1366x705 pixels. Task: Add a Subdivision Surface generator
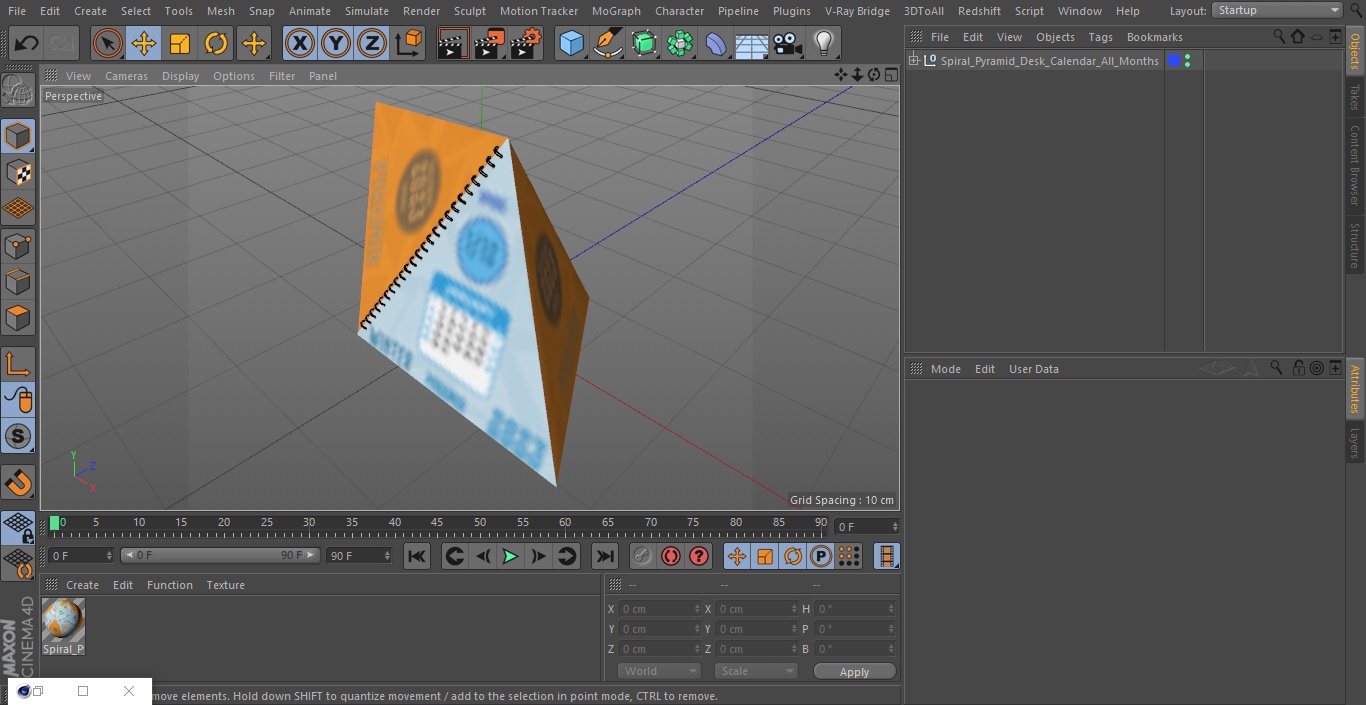pyautogui.click(x=644, y=43)
